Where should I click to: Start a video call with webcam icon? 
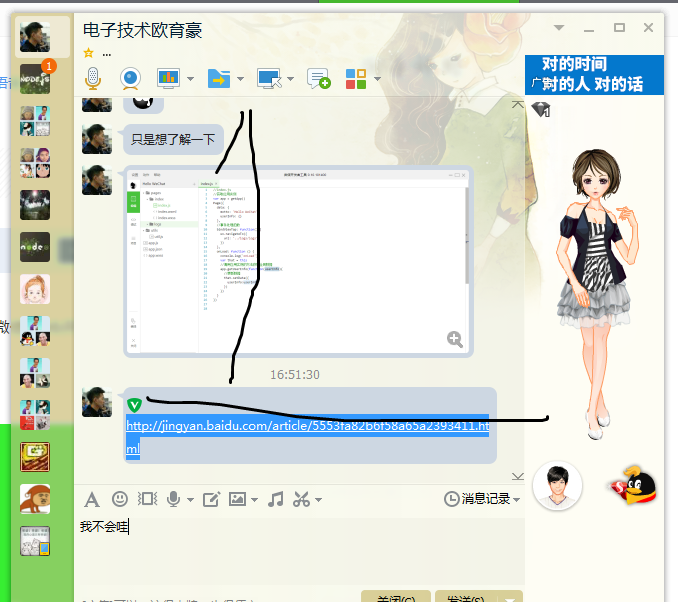[x=130, y=78]
